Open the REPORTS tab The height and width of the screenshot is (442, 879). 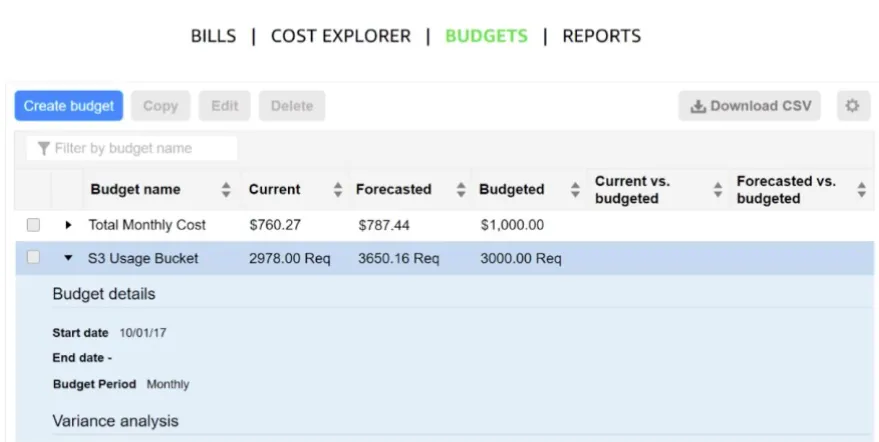point(602,36)
